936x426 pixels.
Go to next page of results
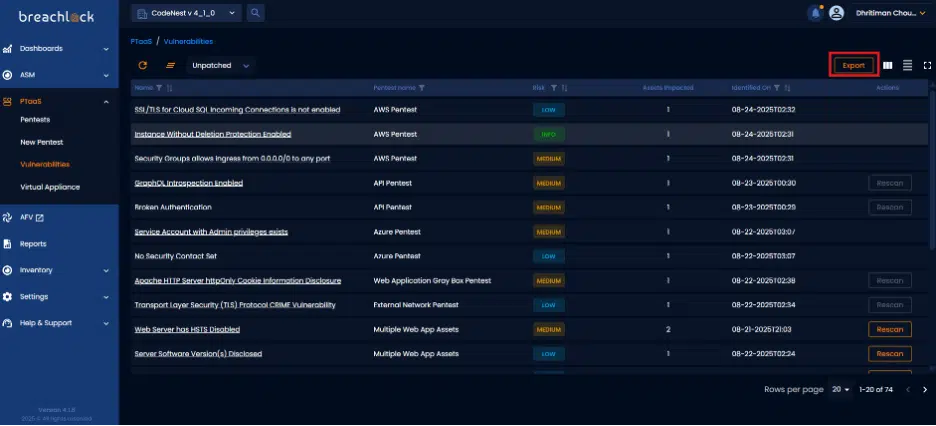click(925, 390)
